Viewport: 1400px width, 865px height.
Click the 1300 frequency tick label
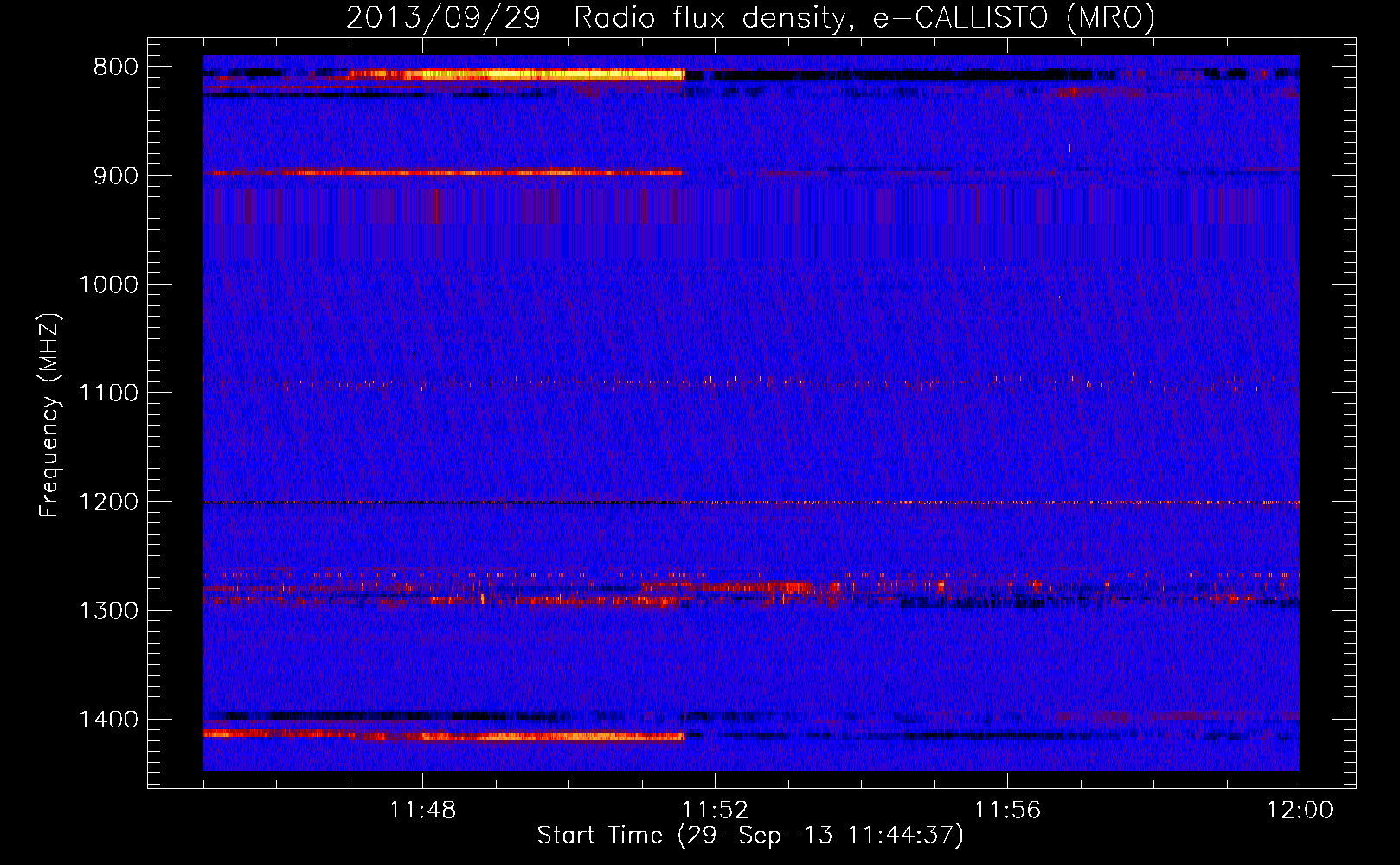click(108, 611)
